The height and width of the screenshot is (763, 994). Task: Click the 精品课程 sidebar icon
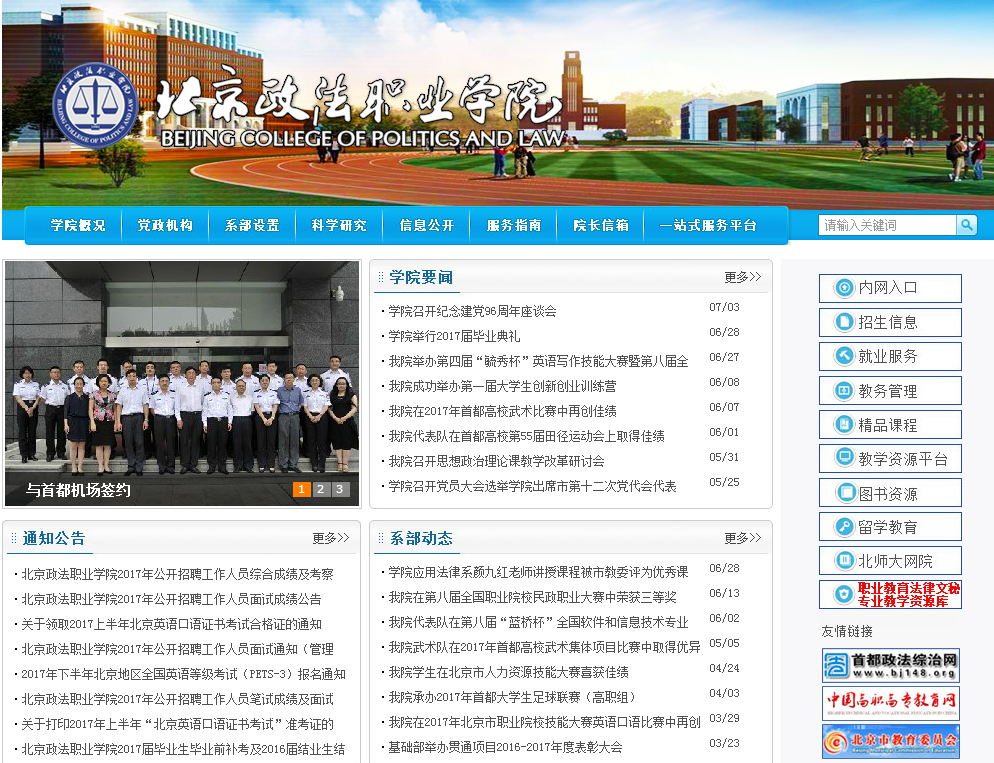[x=843, y=425]
